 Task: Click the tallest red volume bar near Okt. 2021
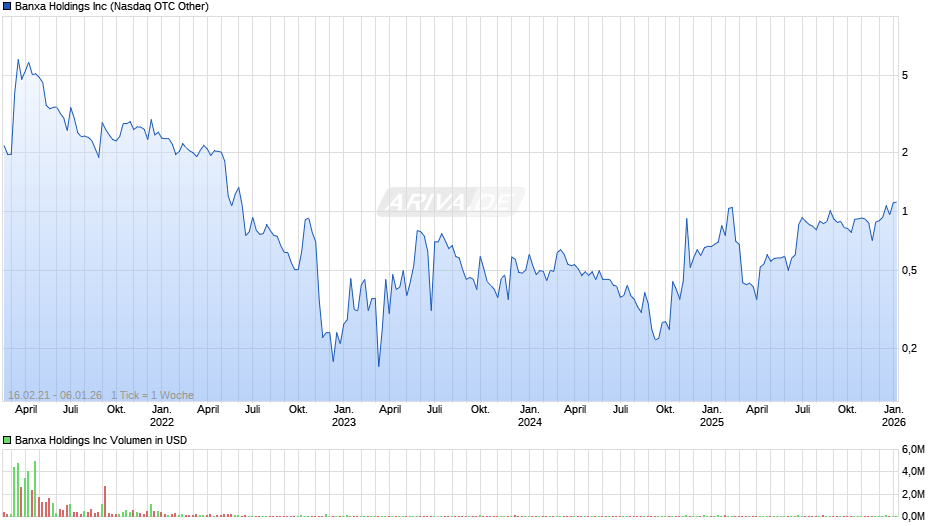click(x=105, y=501)
